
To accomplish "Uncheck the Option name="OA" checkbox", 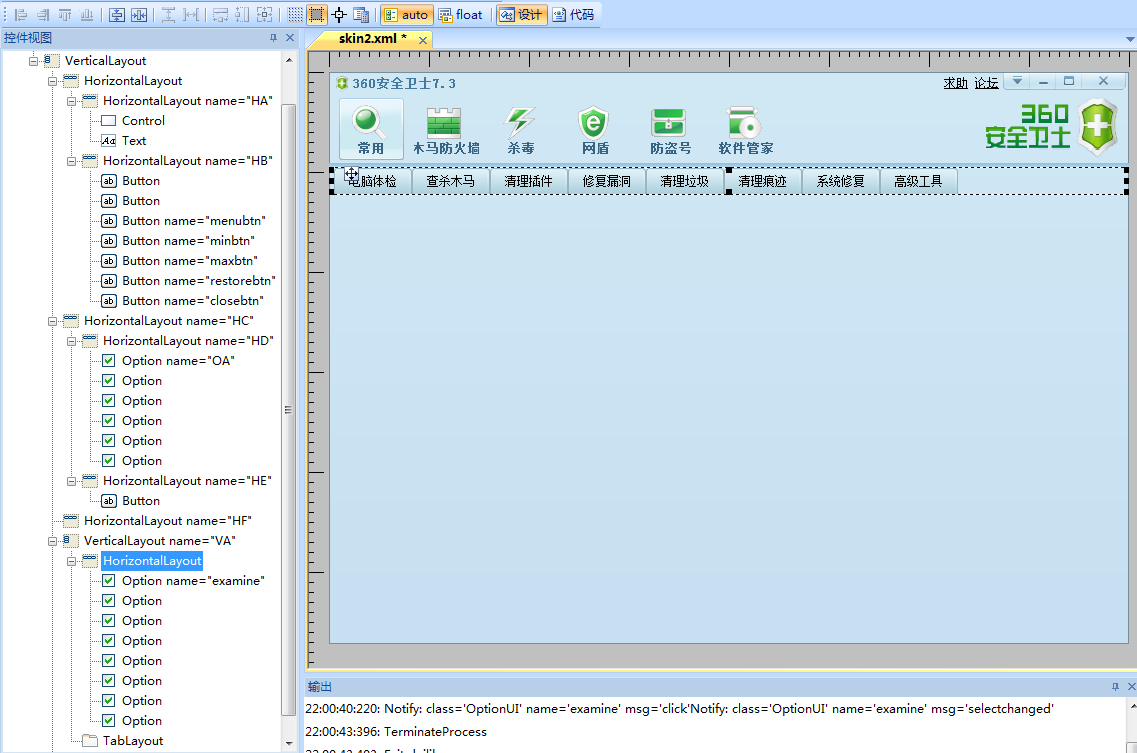I will click(x=108, y=360).
